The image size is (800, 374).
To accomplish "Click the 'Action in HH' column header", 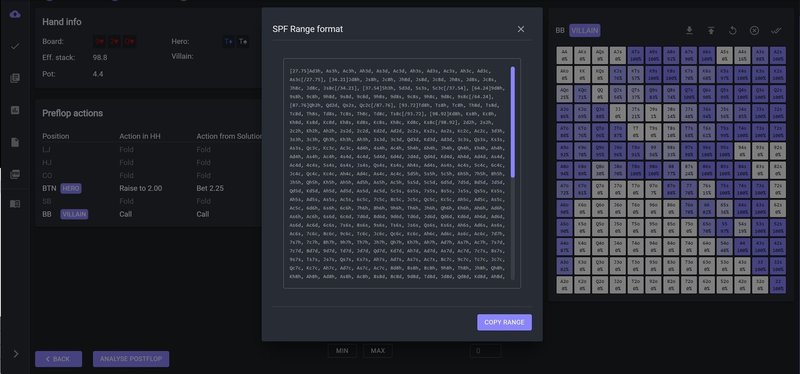I will point(139,136).
